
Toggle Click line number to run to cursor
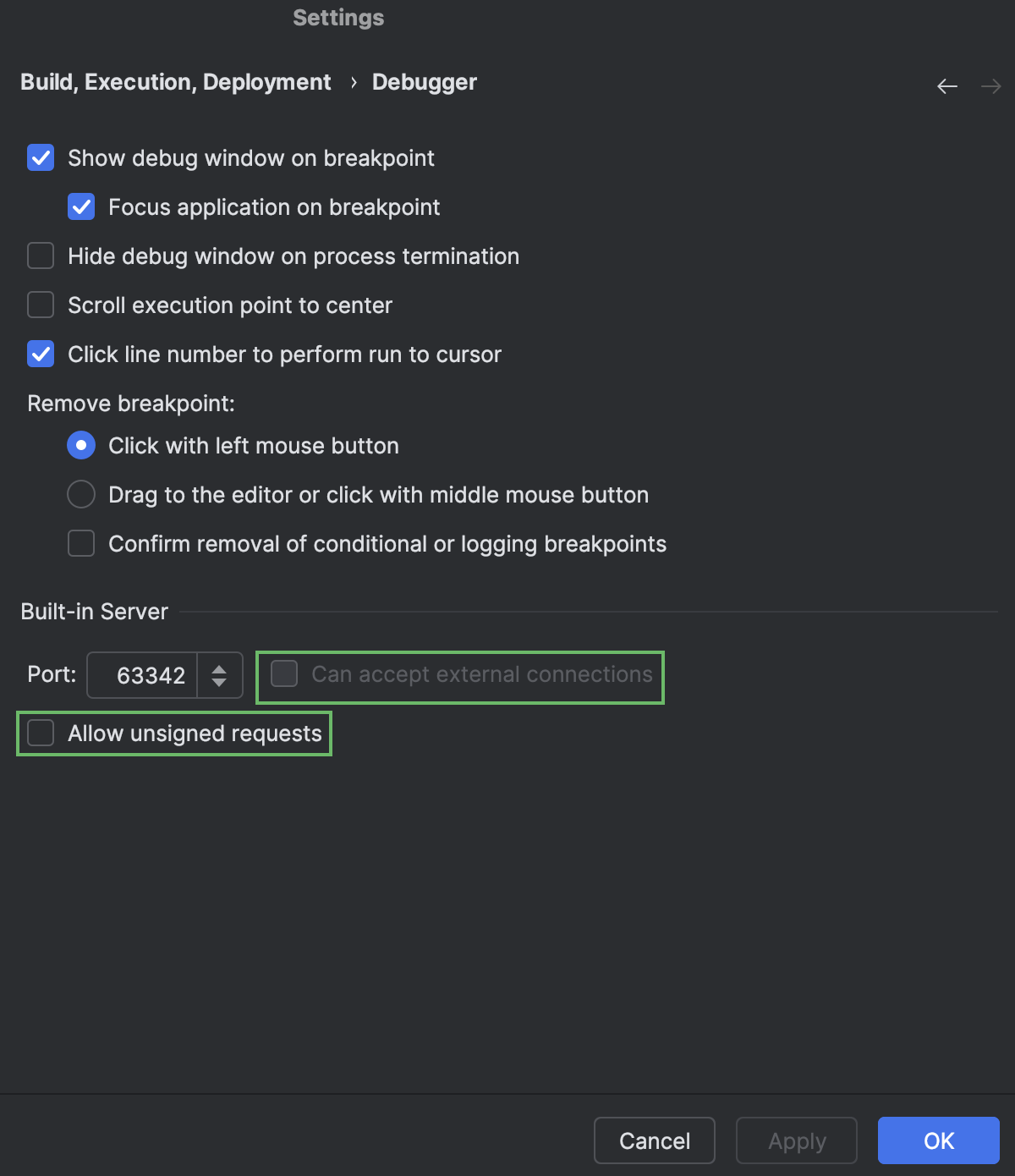click(x=41, y=354)
